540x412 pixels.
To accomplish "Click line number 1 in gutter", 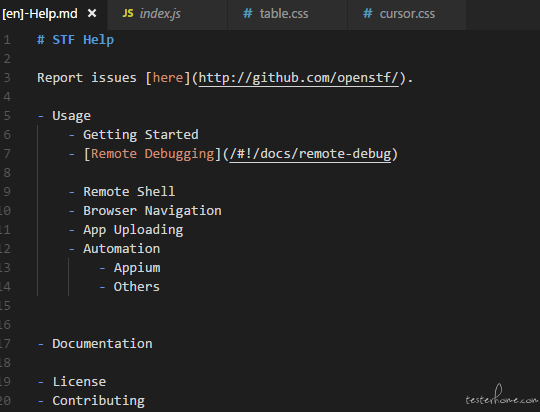I will coord(7,40).
